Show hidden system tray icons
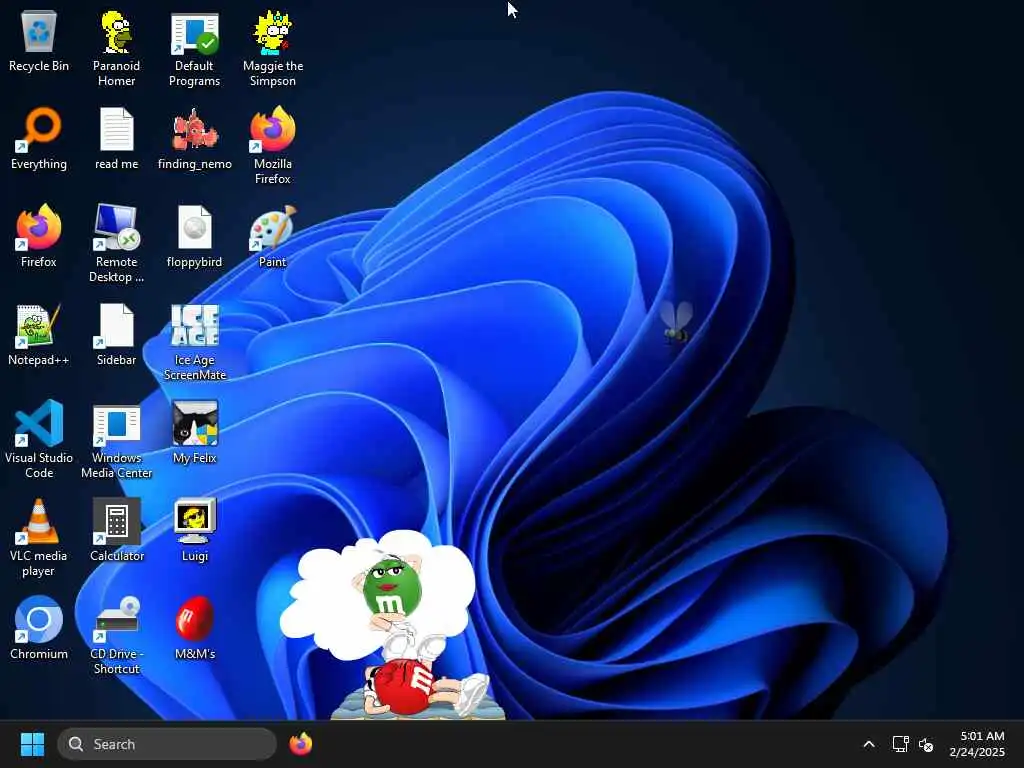This screenshot has width=1024, height=768. point(869,744)
